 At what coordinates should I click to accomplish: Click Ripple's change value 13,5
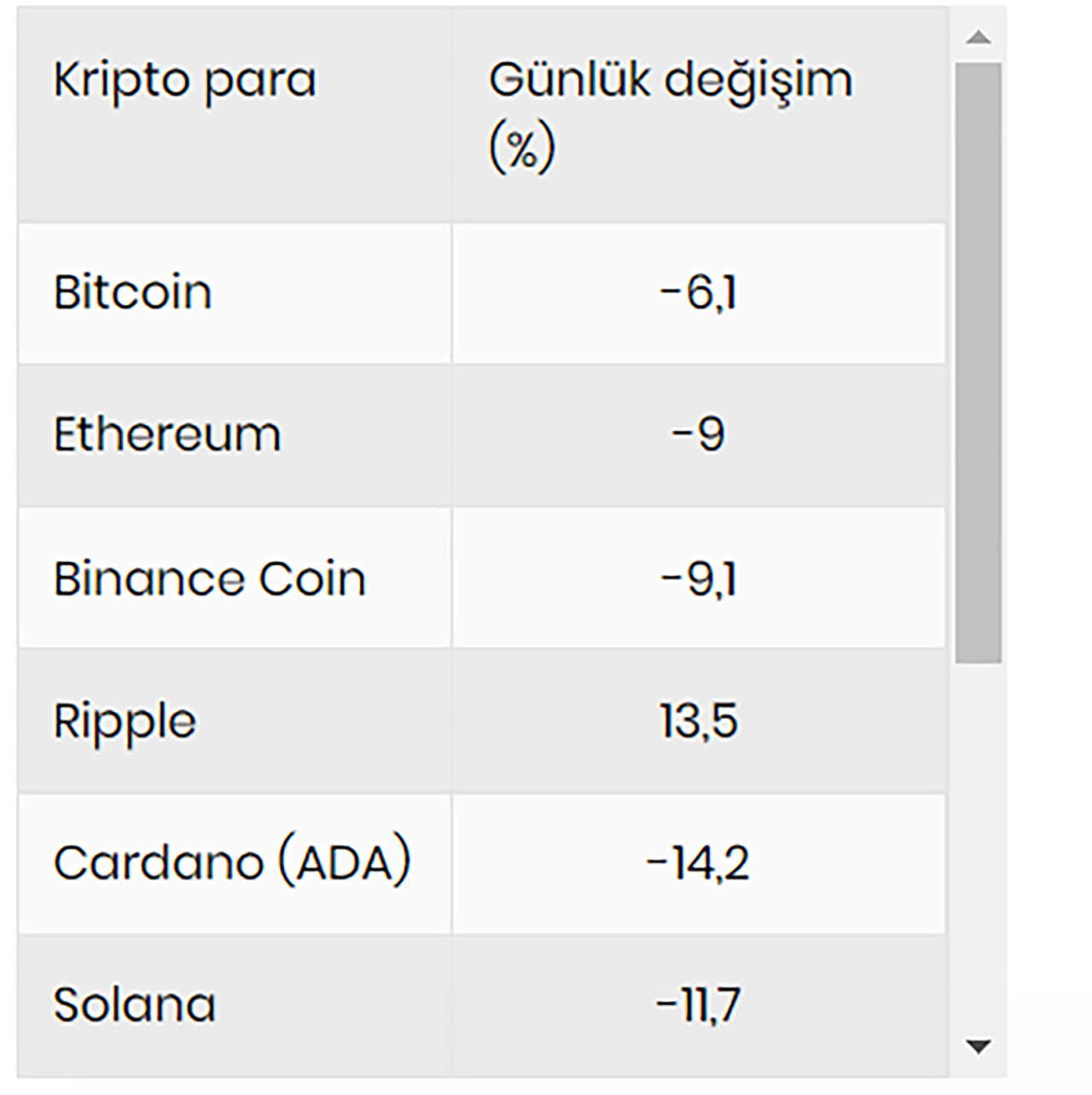tap(698, 722)
